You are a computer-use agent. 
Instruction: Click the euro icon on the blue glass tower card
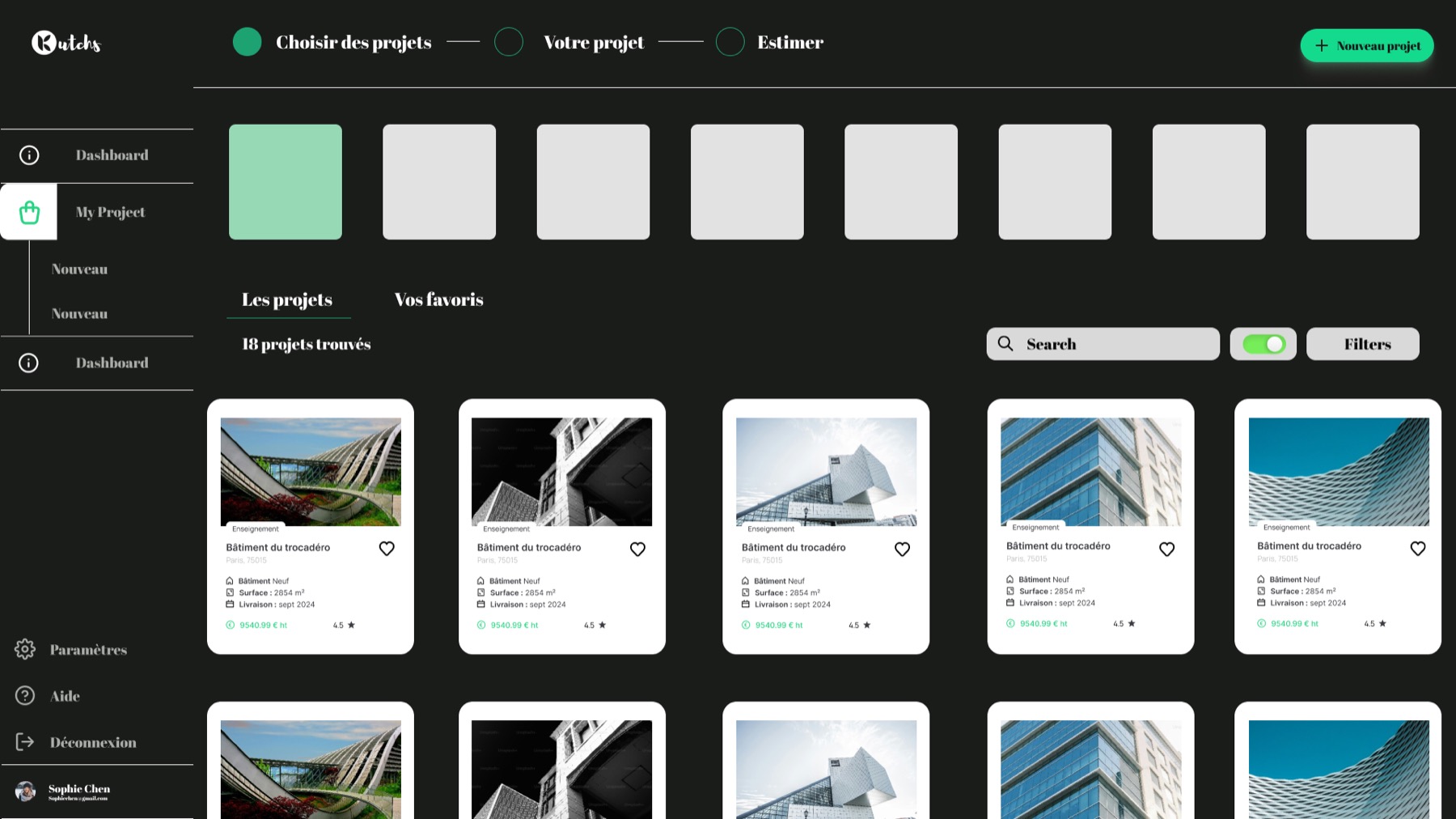[x=1010, y=623]
